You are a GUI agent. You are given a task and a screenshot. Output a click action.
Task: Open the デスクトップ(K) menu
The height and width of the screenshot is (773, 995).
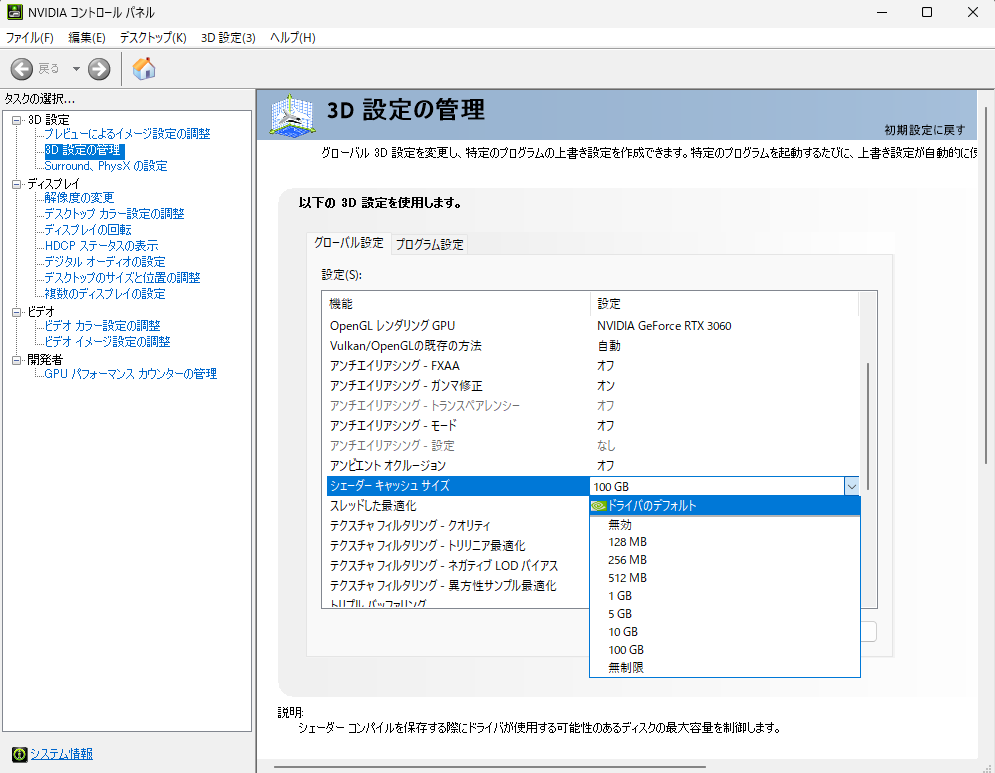pyautogui.click(x=153, y=37)
